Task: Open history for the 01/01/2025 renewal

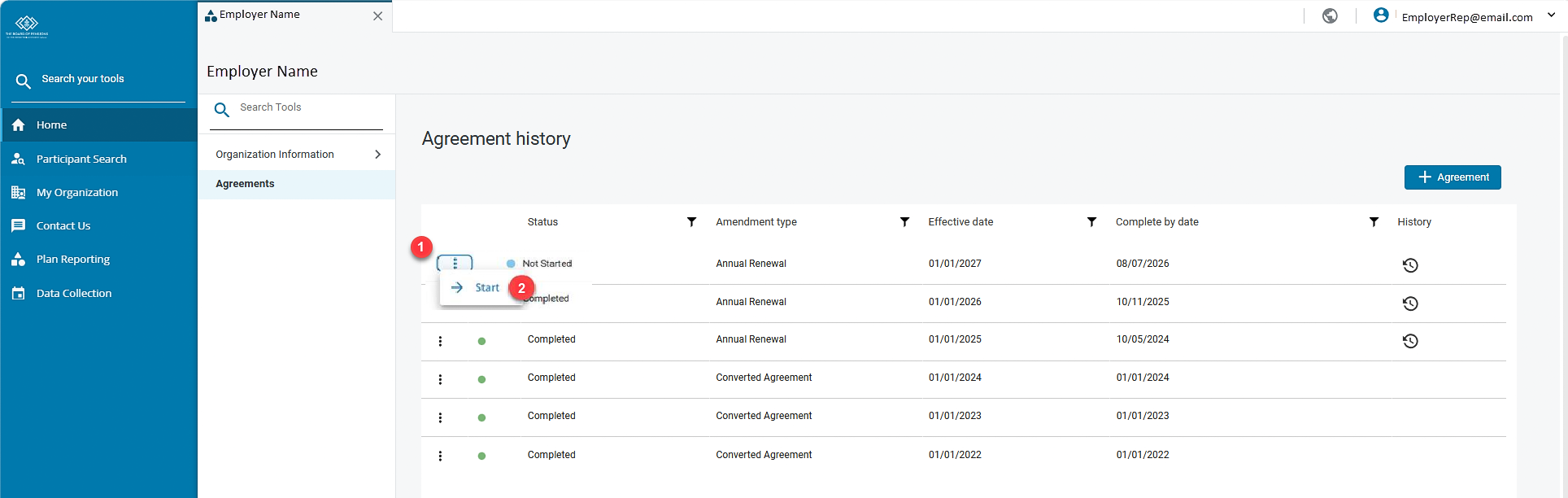Action: [x=1410, y=341]
